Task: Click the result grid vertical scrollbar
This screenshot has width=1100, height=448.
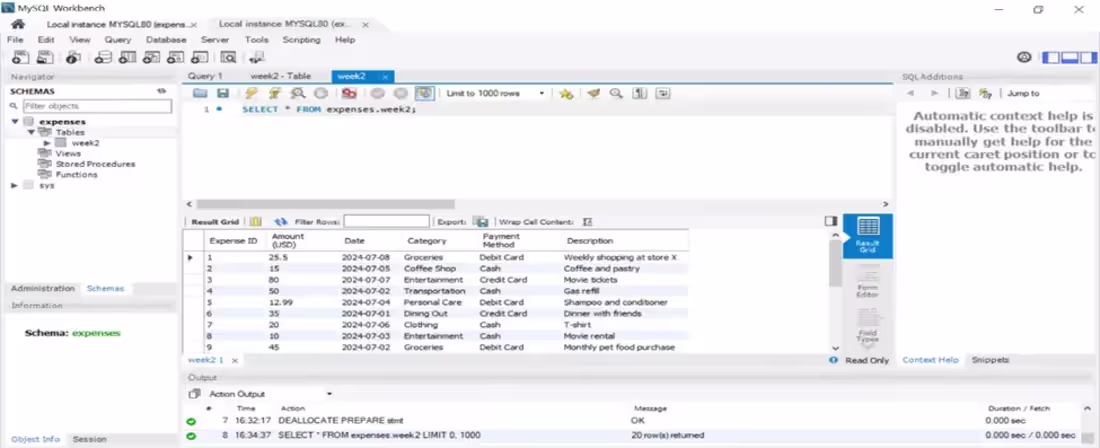Action: coord(835,264)
